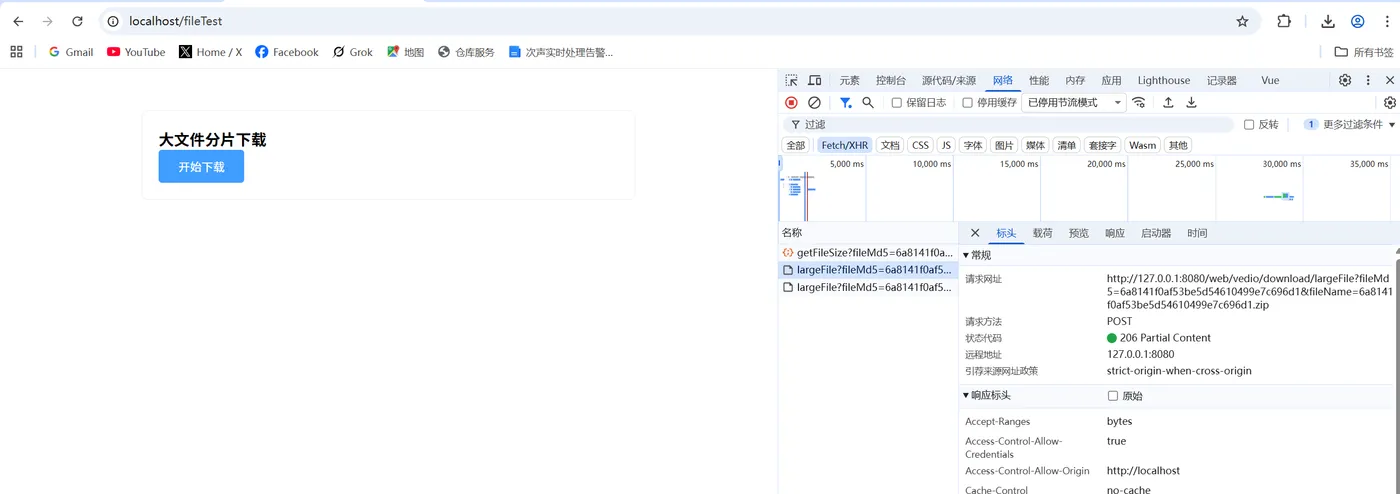The width and height of the screenshot is (1400, 494).
Task: Open the apps grid in bookmarks bar
Action: (16, 52)
